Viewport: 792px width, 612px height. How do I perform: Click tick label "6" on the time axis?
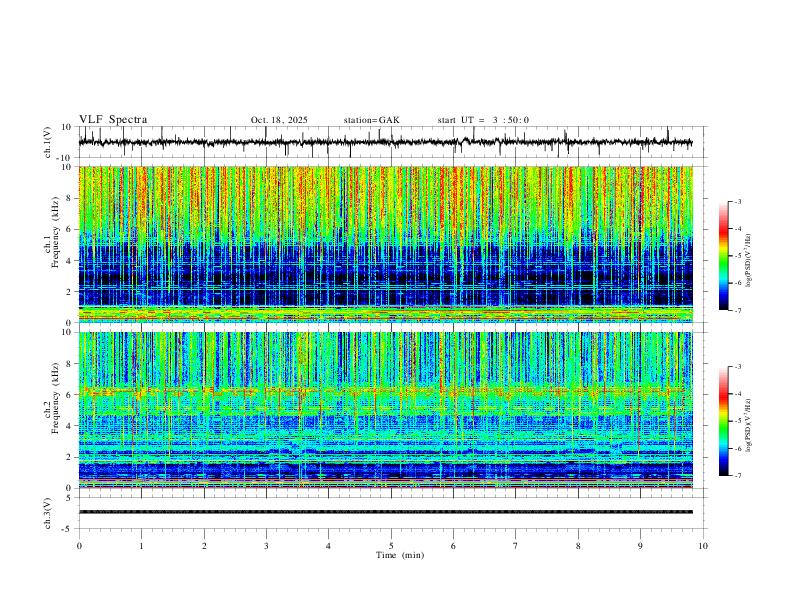pyautogui.click(x=454, y=546)
